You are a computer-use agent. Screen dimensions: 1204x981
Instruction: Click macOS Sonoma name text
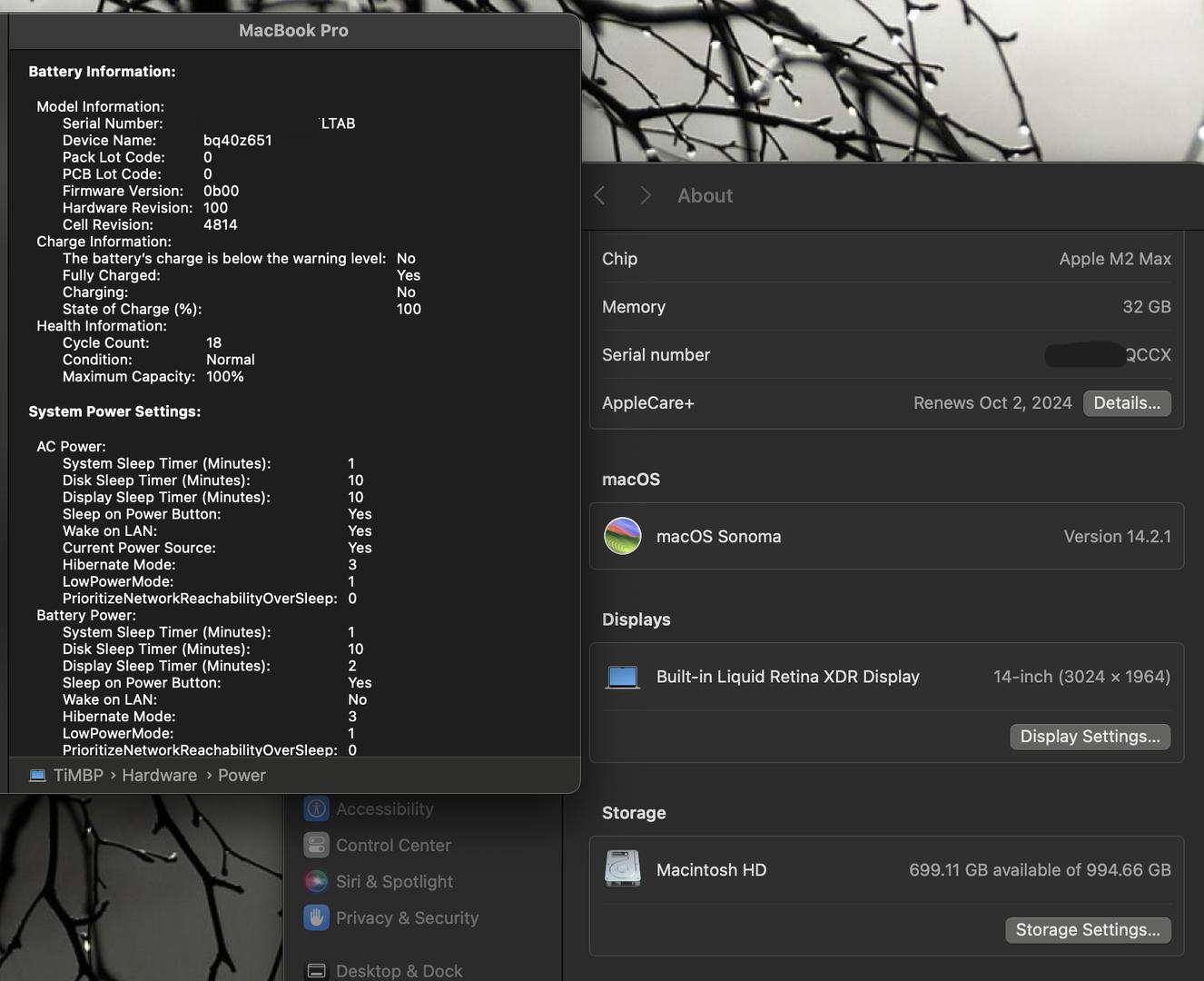[x=718, y=537]
